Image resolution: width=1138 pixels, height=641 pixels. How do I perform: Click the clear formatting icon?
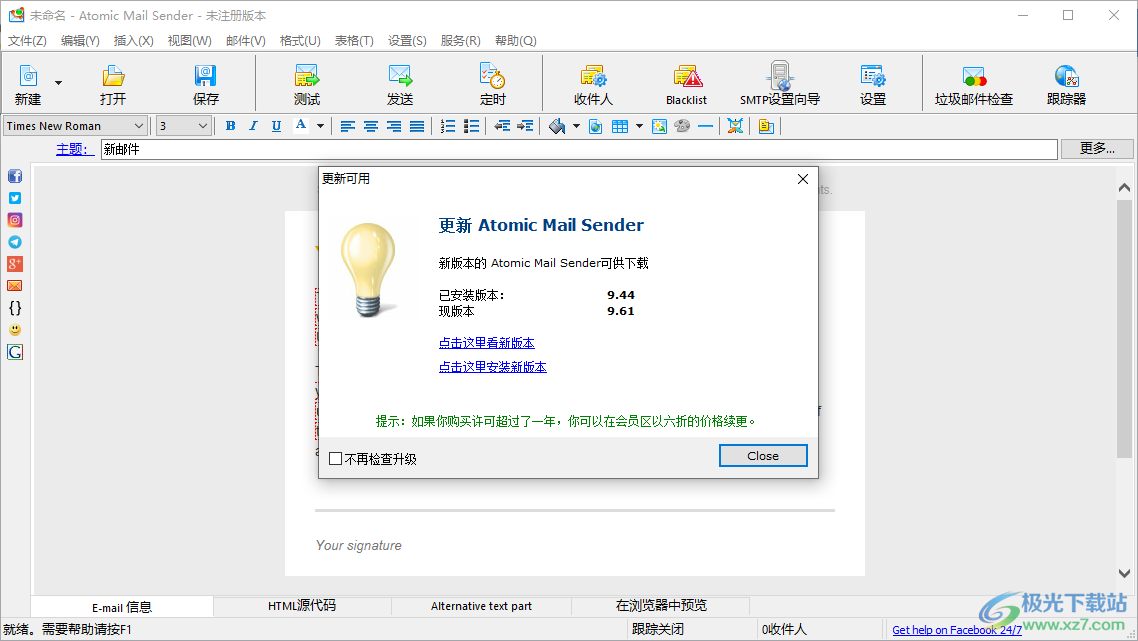point(735,126)
